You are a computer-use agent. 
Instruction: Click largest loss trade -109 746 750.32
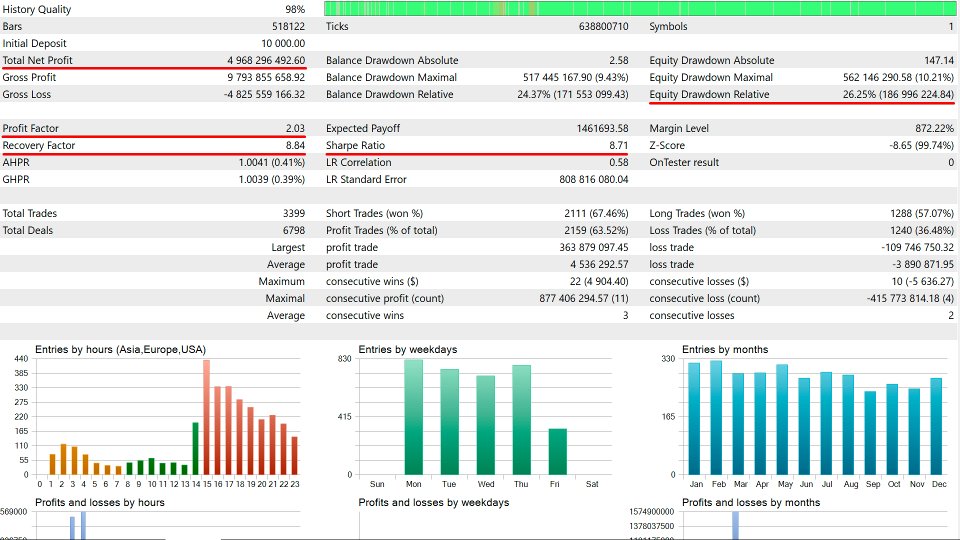918,247
